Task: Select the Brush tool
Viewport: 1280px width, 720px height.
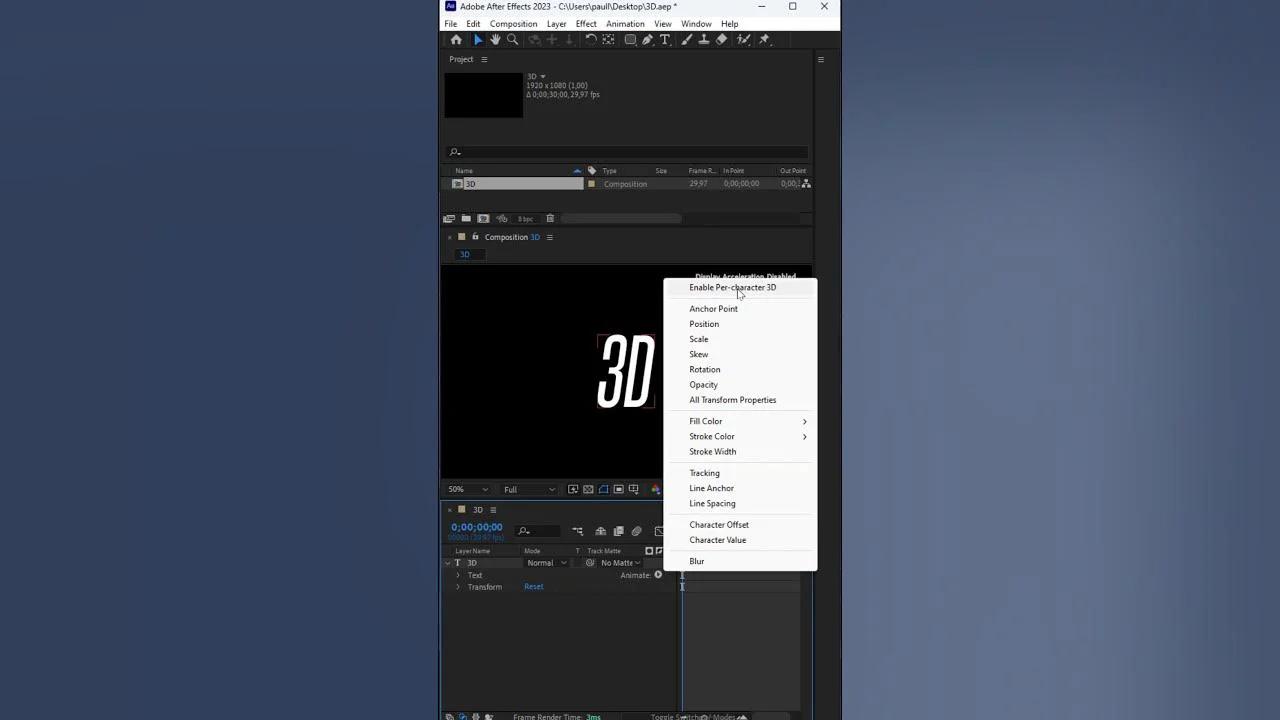Action: pyautogui.click(x=686, y=40)
